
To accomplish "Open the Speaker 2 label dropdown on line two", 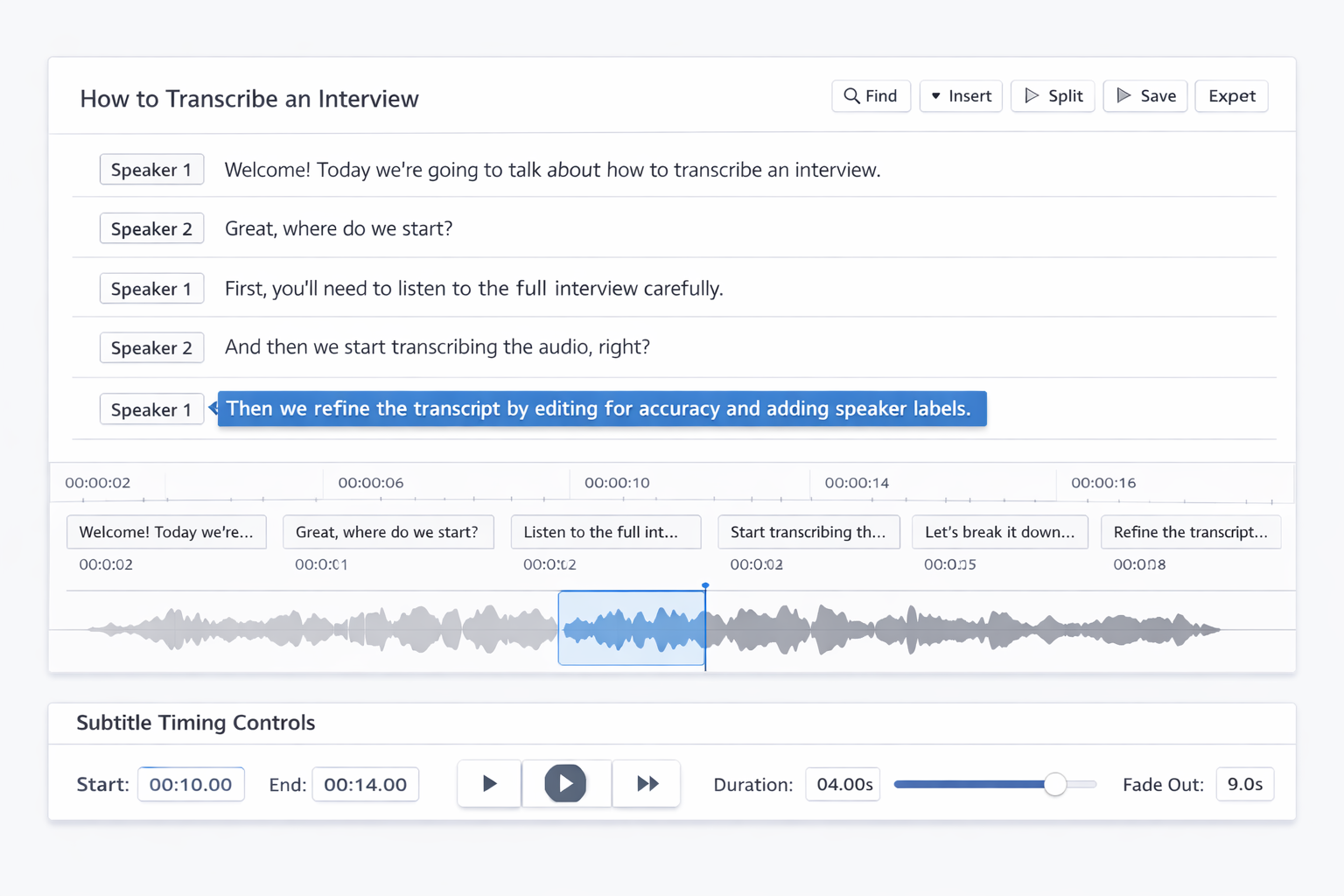I will (x=151, y=228).
